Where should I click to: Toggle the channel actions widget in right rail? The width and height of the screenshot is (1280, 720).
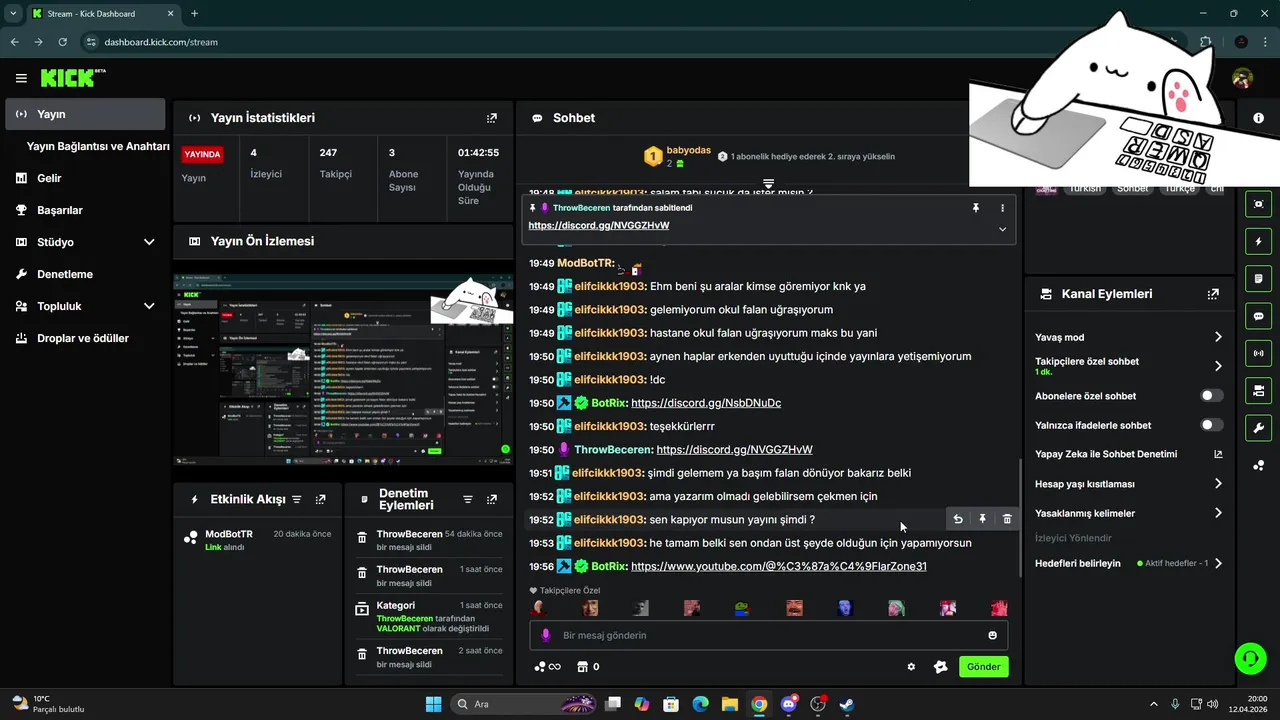(x=1258, y=390)
